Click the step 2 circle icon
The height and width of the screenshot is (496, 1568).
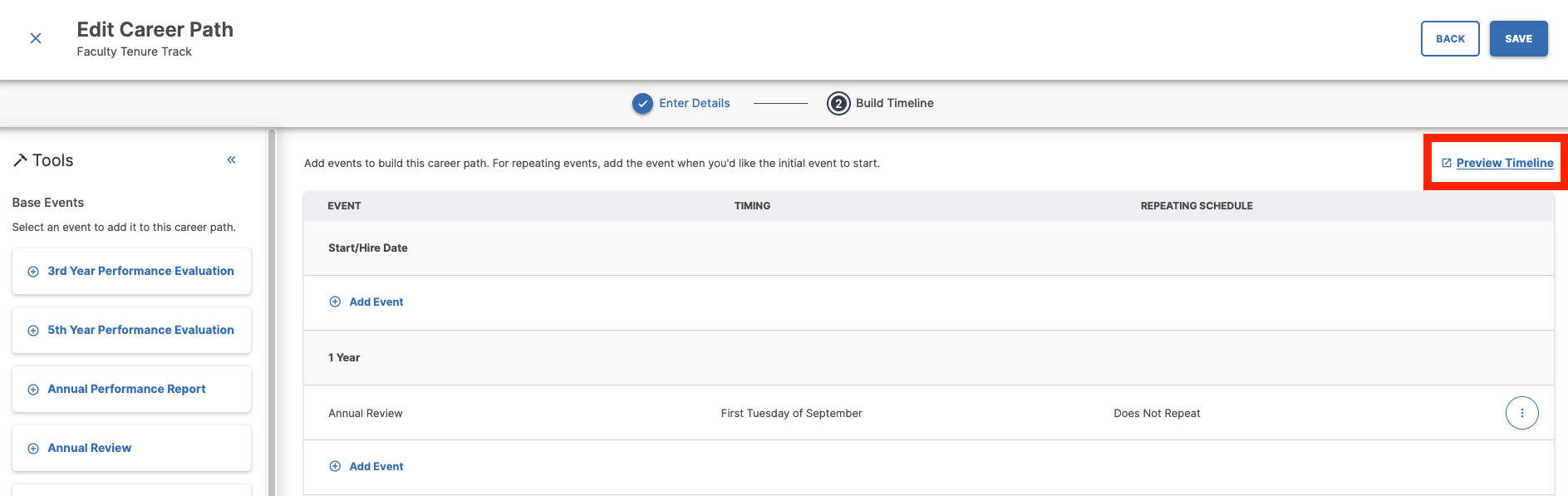tap(838, 103)
